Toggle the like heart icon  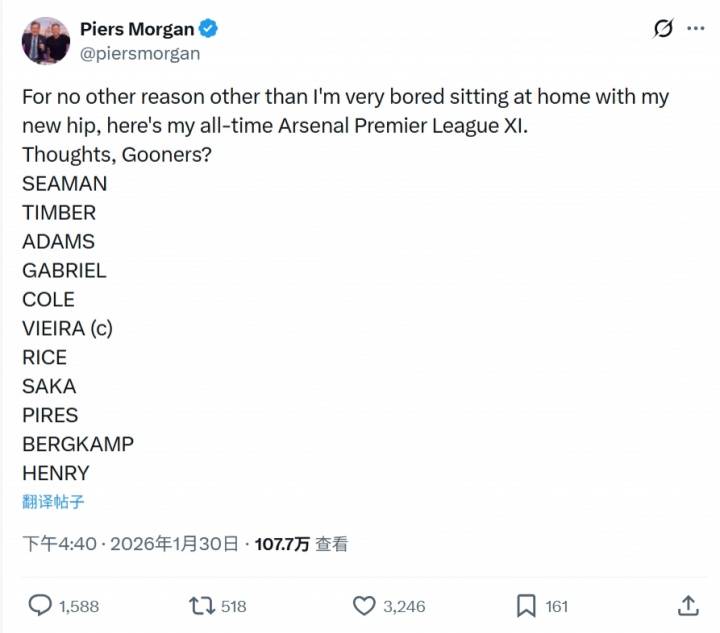click(364, 605)
